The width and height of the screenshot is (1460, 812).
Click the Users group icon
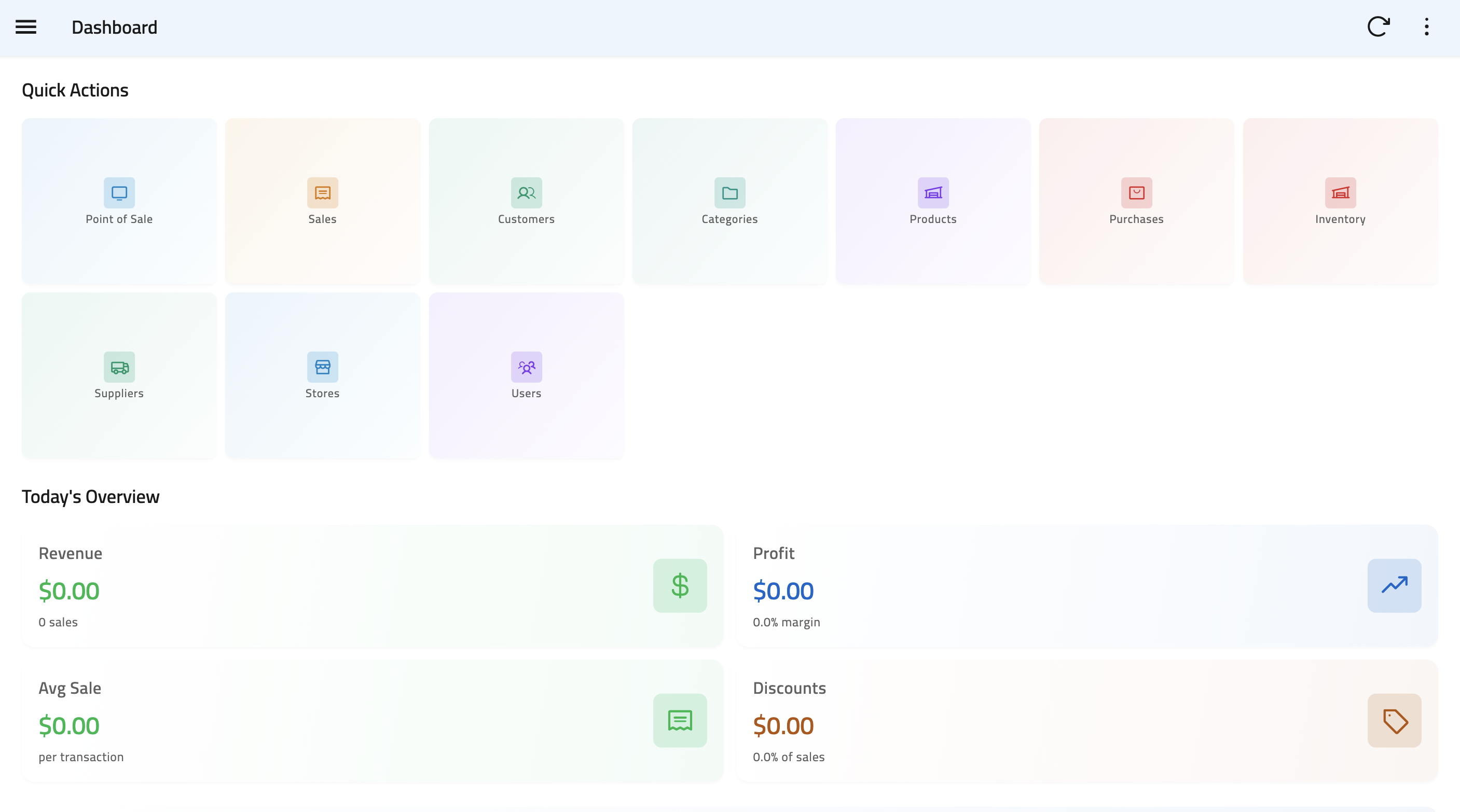tap(526, 367)
